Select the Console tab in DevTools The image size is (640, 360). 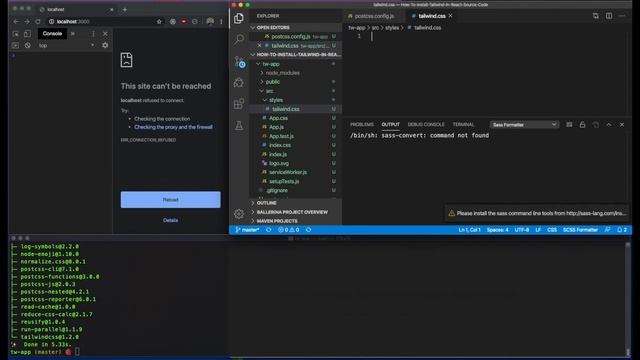[52, 34]
